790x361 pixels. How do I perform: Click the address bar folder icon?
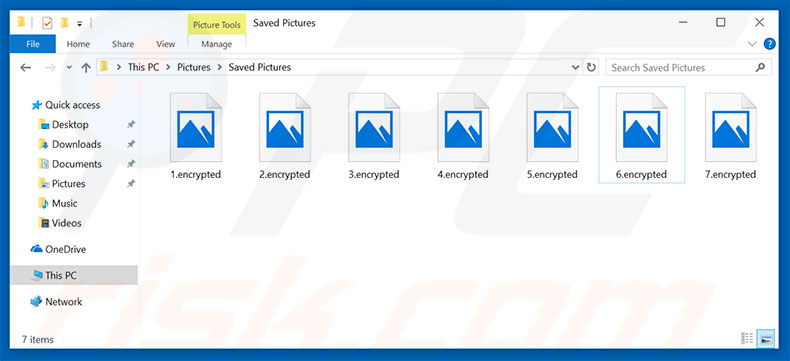[x=104, y=66]
